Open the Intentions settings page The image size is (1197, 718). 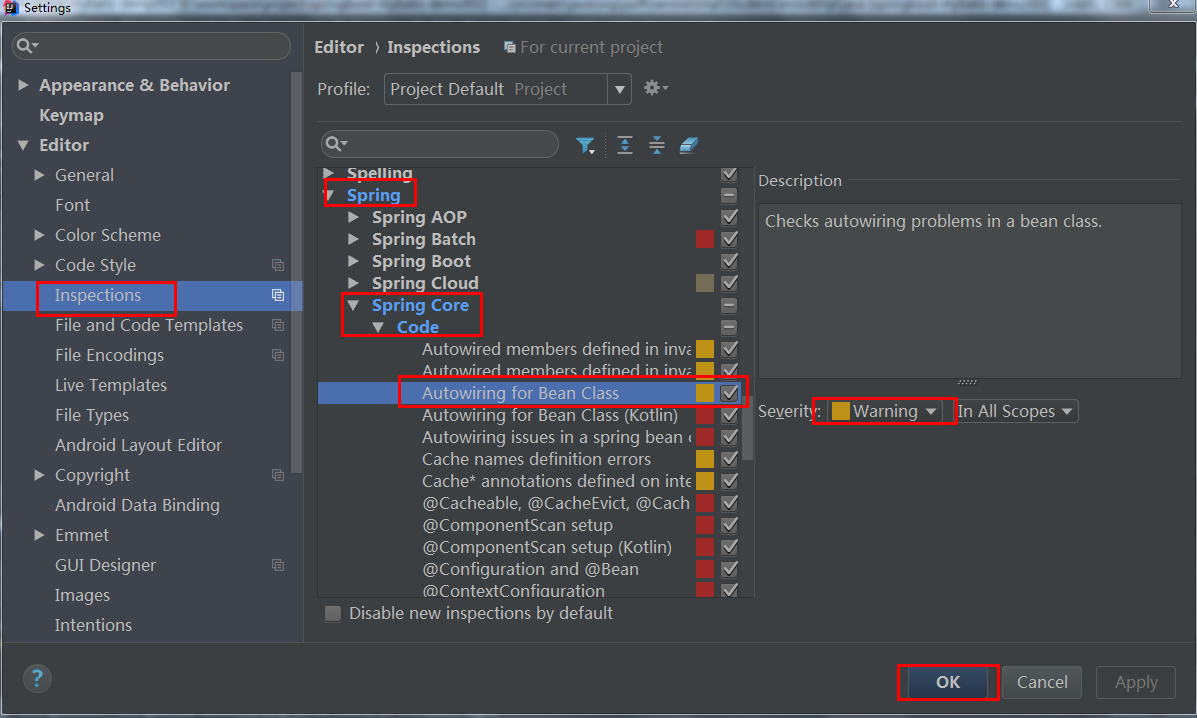93,625
